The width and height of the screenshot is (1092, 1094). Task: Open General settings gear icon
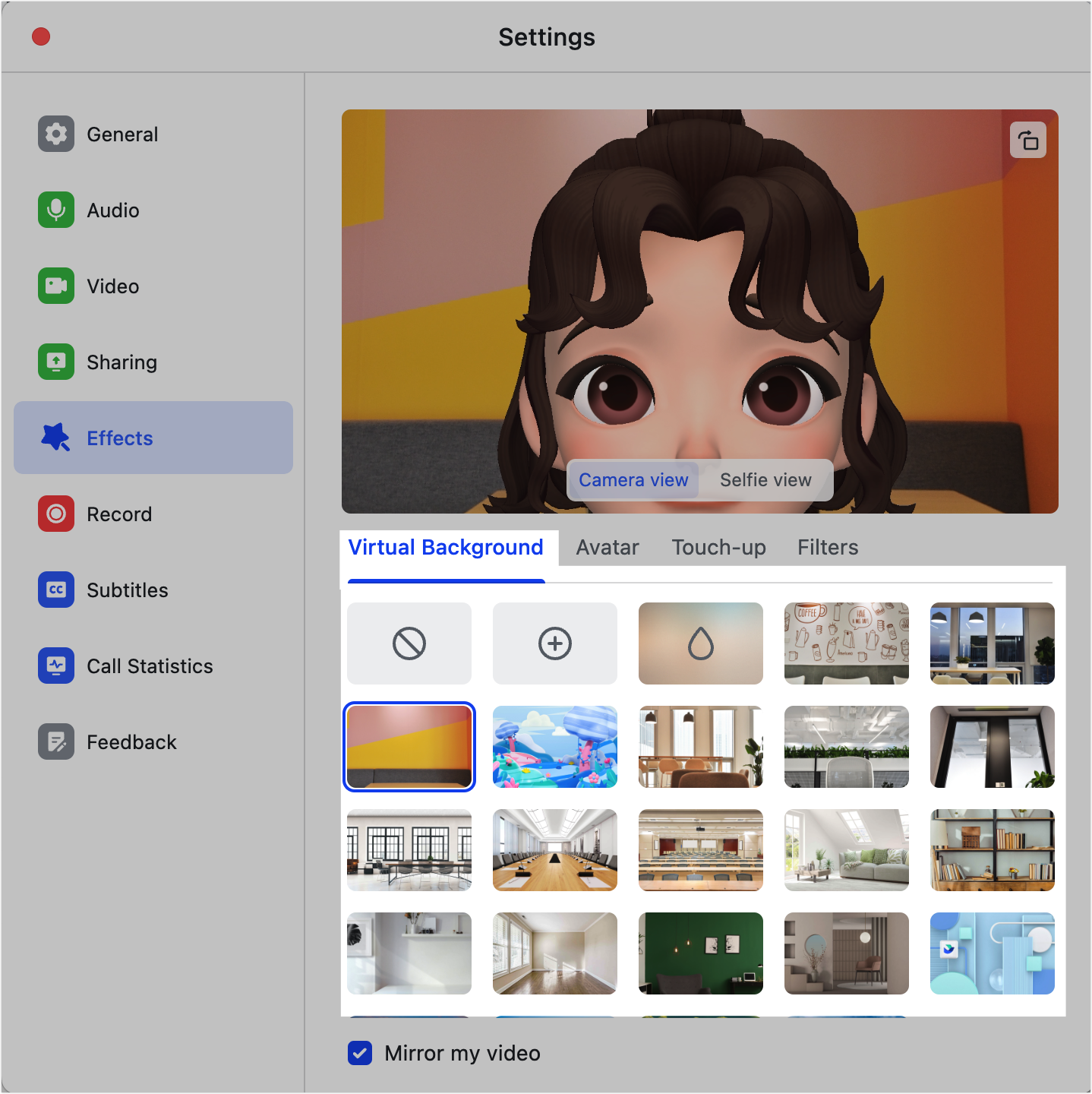56,134
